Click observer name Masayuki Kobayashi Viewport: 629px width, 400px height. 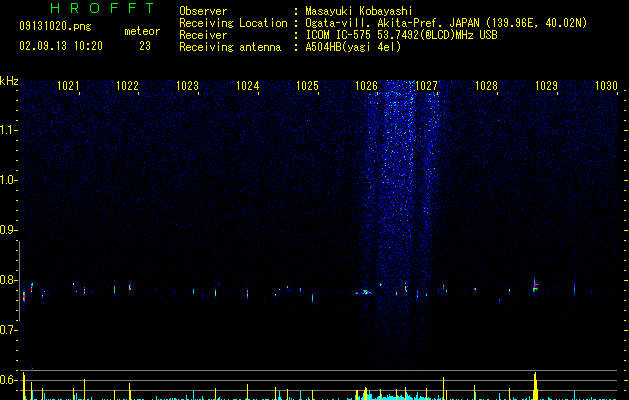pos(359,11)
